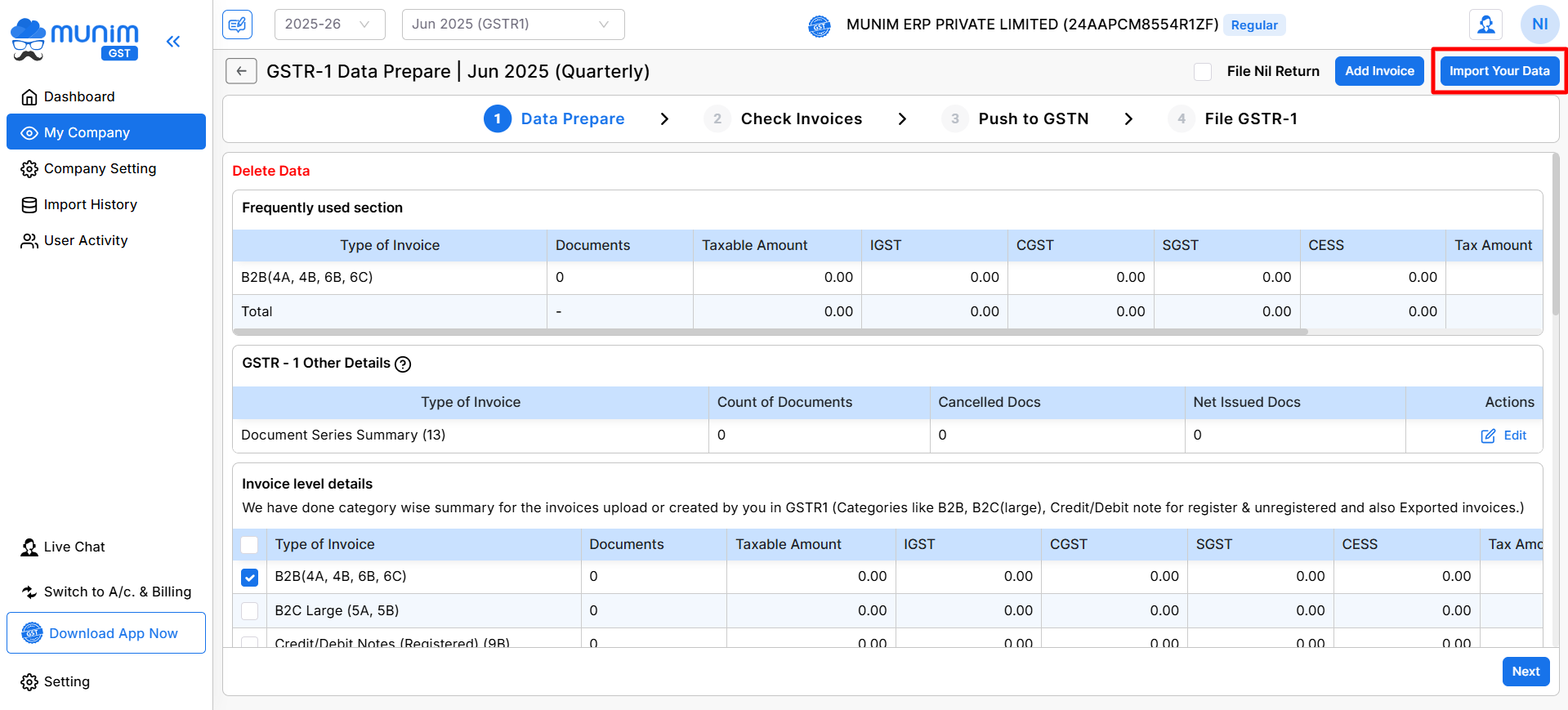
Task: Open the Dashboard menu item
Action: (106, 97)
